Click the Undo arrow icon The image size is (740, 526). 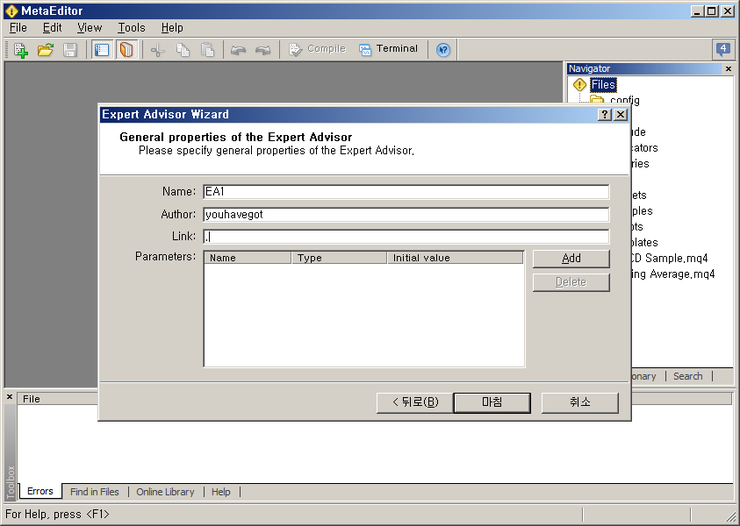[238, 50]
